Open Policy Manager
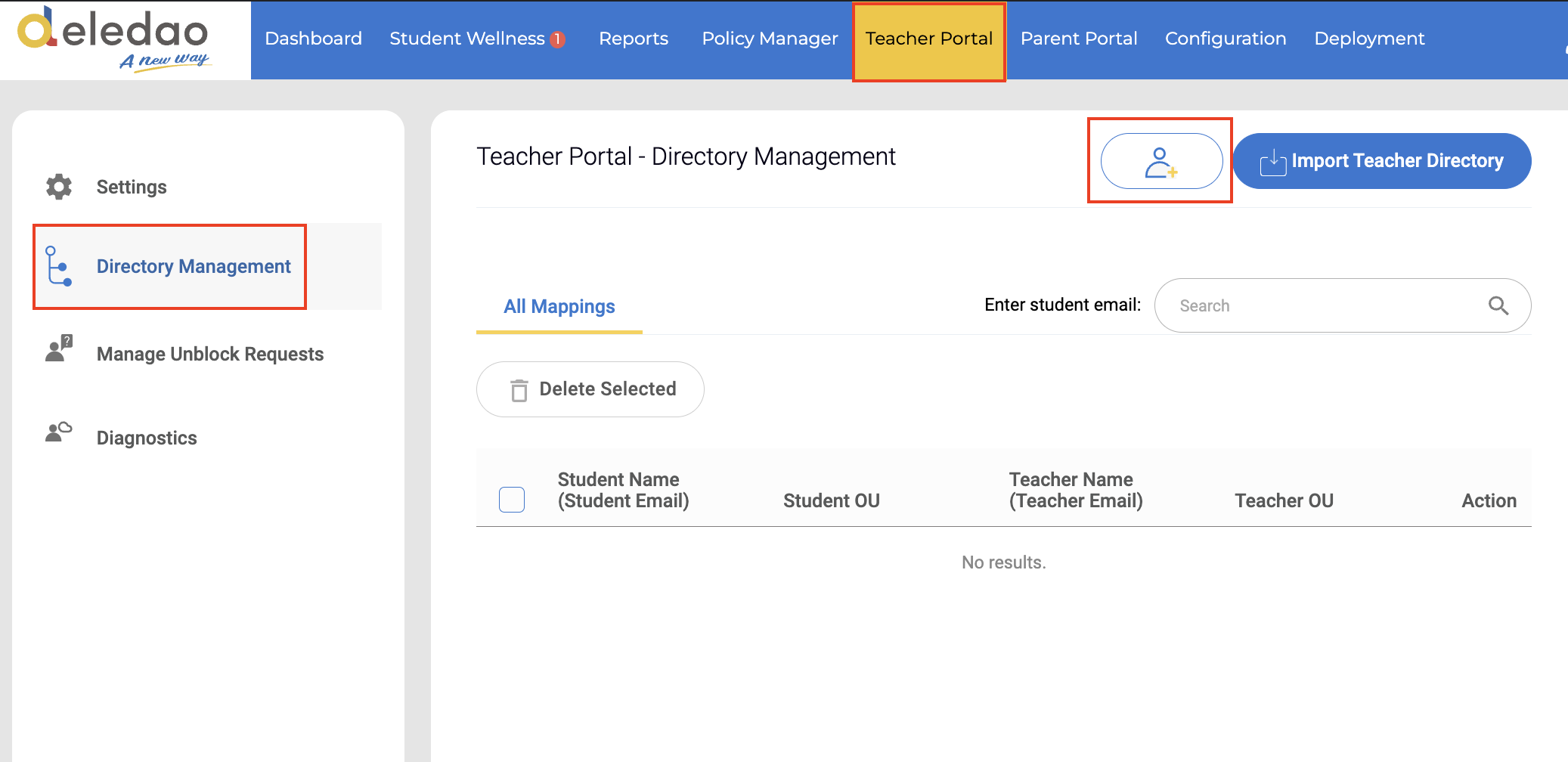 tap(770, 39)
